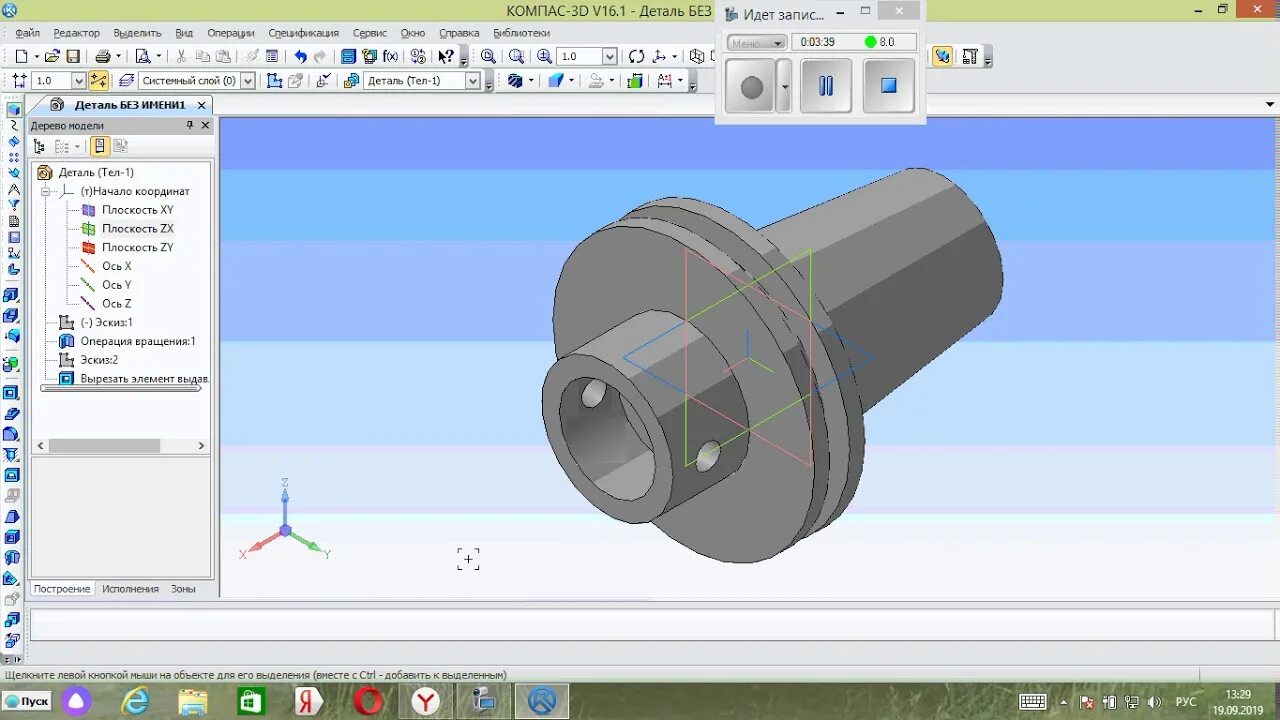Open Opera browser from taskbar
Screen dimensions: 1280x720
(x=368, y=701)
